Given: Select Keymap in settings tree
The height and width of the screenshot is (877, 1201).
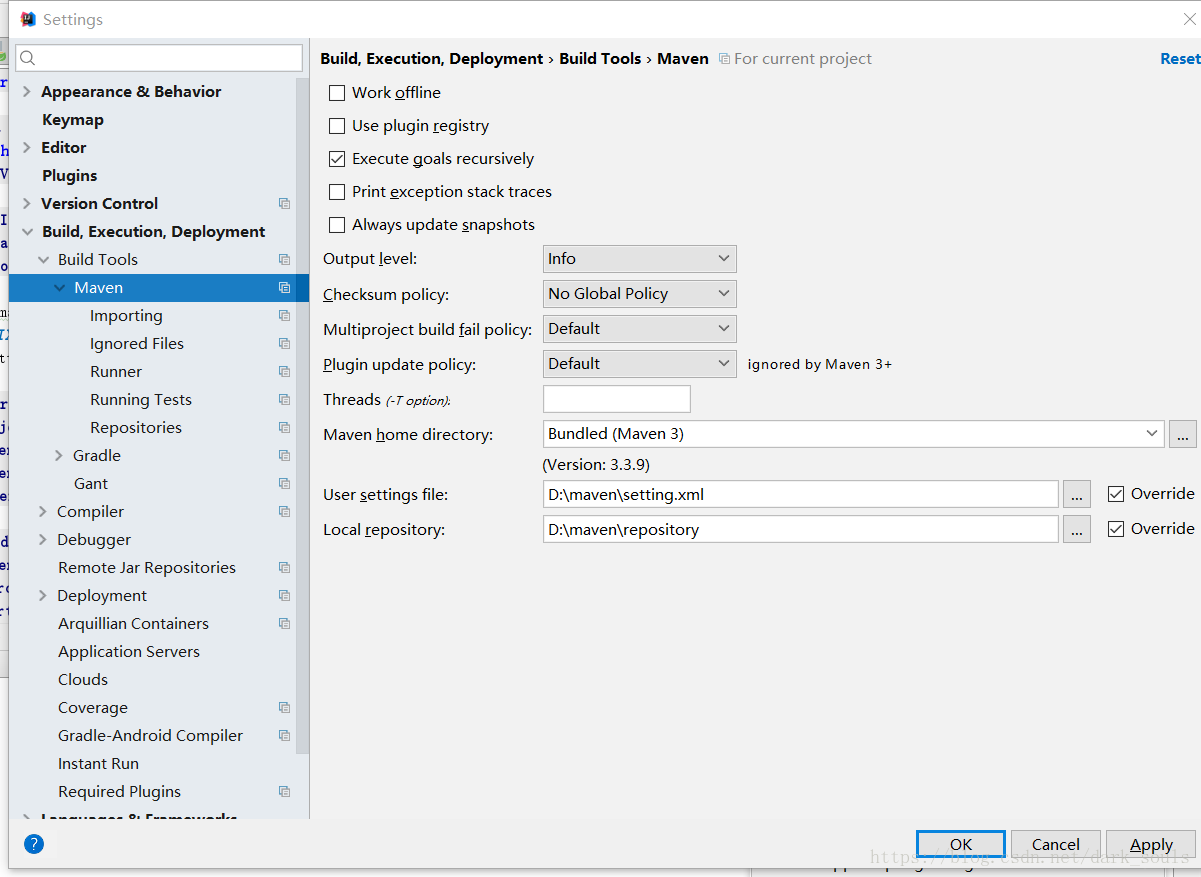Looking at the screenshot, I should point(73,119).
